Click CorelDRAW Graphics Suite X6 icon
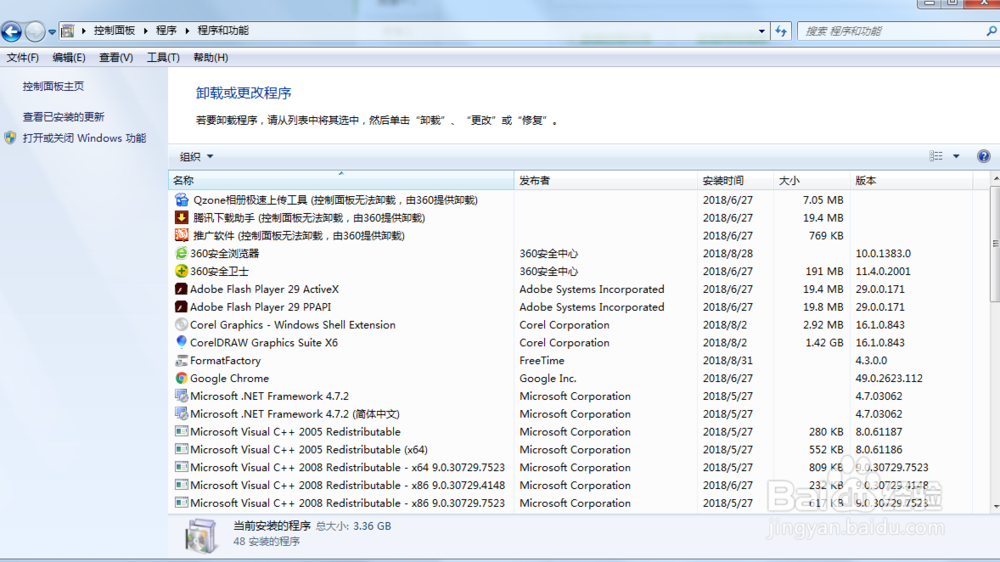 tap(182, 343)
